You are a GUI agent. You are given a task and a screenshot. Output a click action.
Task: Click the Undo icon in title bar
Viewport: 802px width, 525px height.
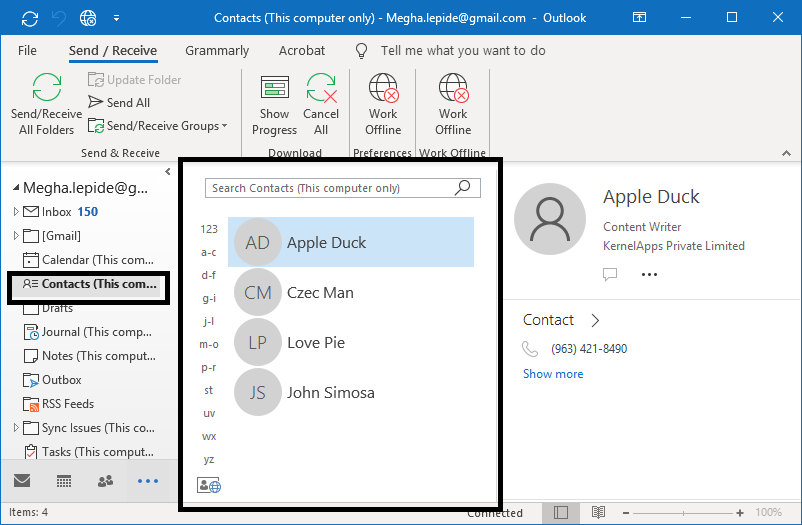[x=59, y=18]
